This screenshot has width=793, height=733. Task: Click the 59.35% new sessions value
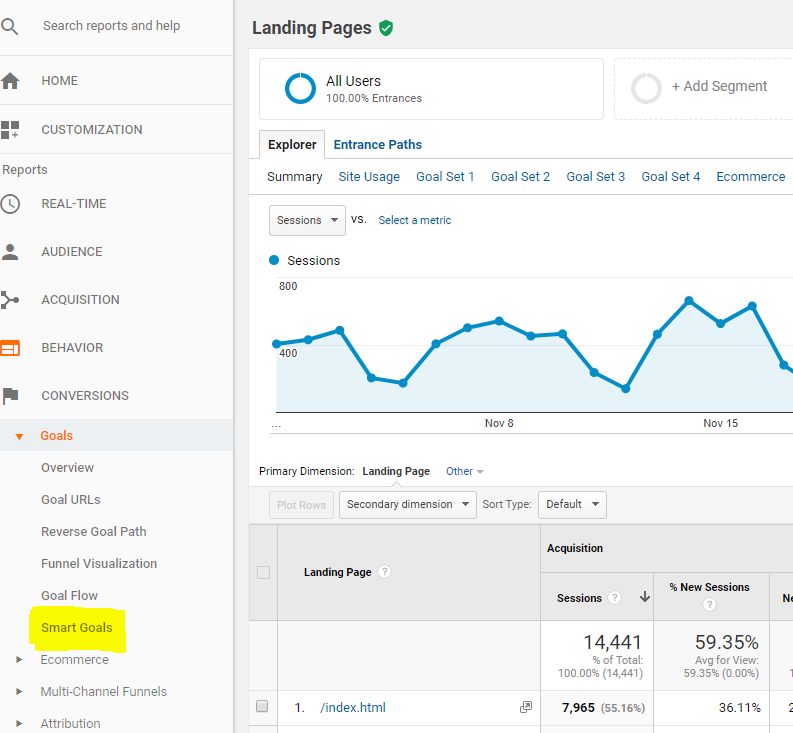coord(726,642)
